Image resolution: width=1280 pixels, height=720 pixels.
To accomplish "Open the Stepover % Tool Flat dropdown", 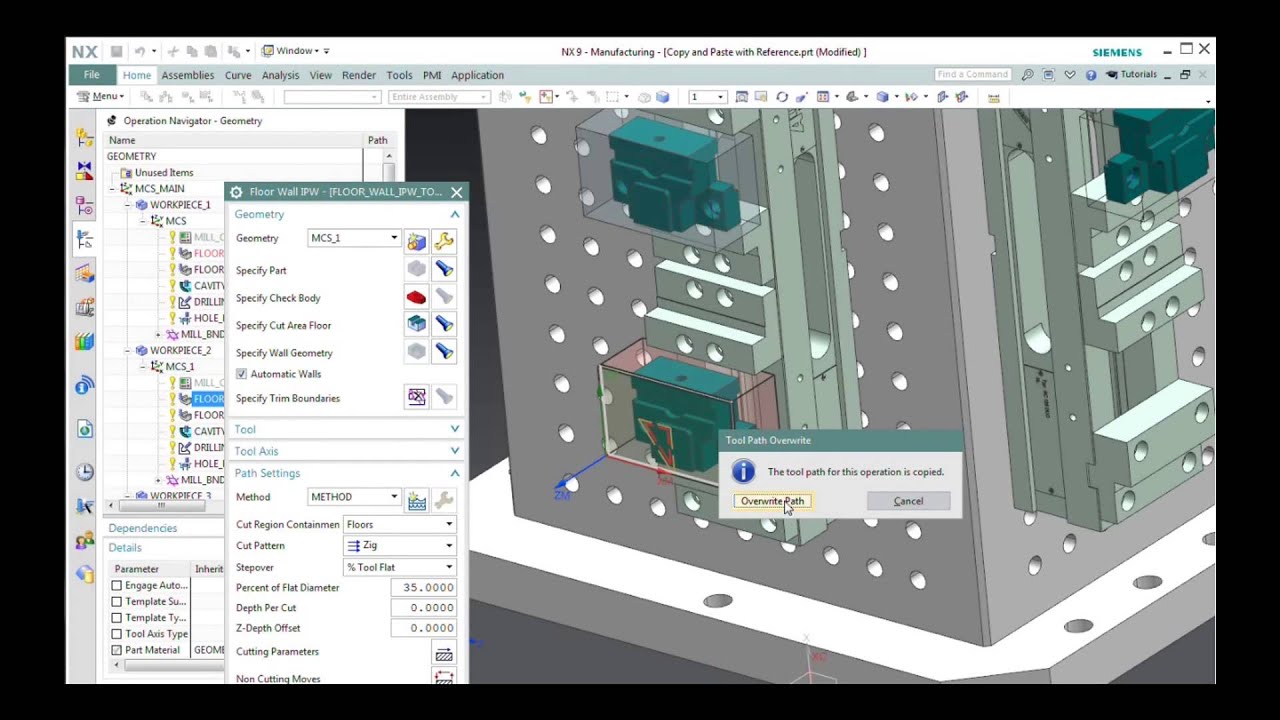I will tap(399, 567).
